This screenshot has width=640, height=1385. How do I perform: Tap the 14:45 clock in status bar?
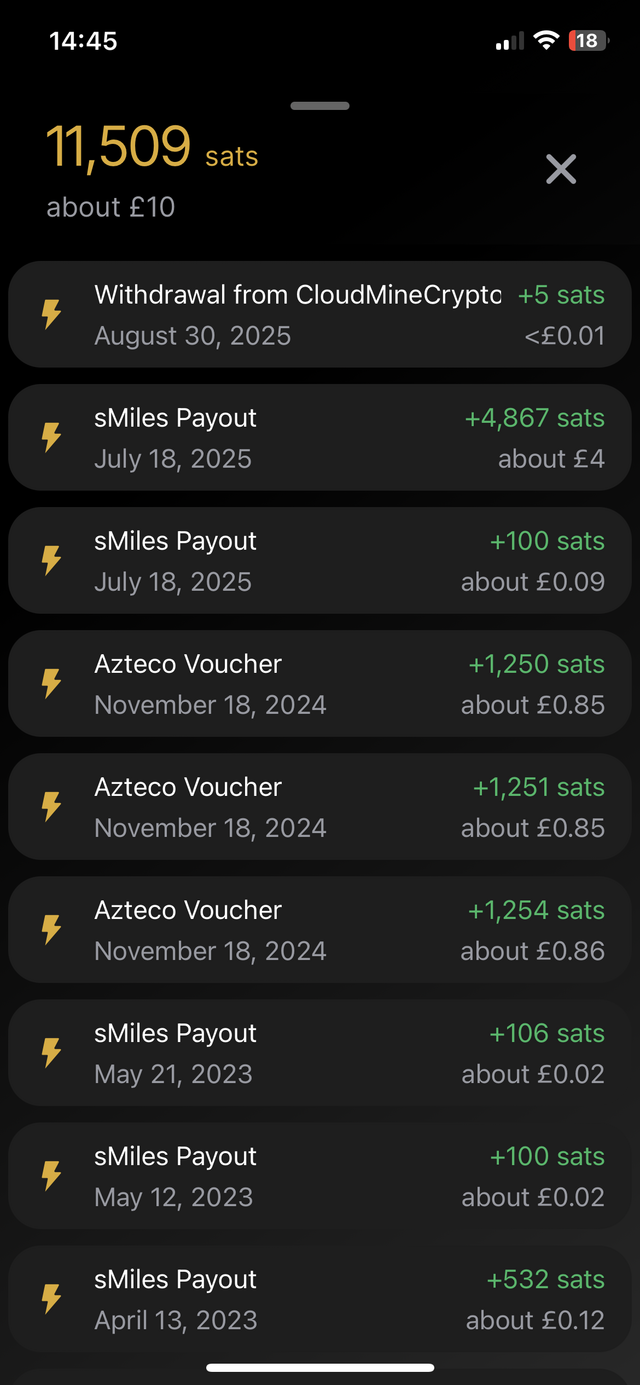pos(83,41)
